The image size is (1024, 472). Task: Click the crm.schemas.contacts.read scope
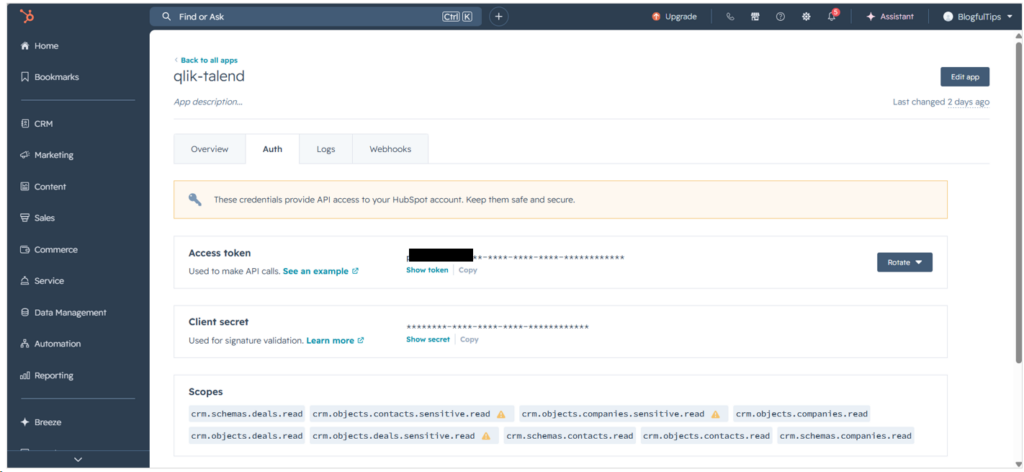coord(569,435)
